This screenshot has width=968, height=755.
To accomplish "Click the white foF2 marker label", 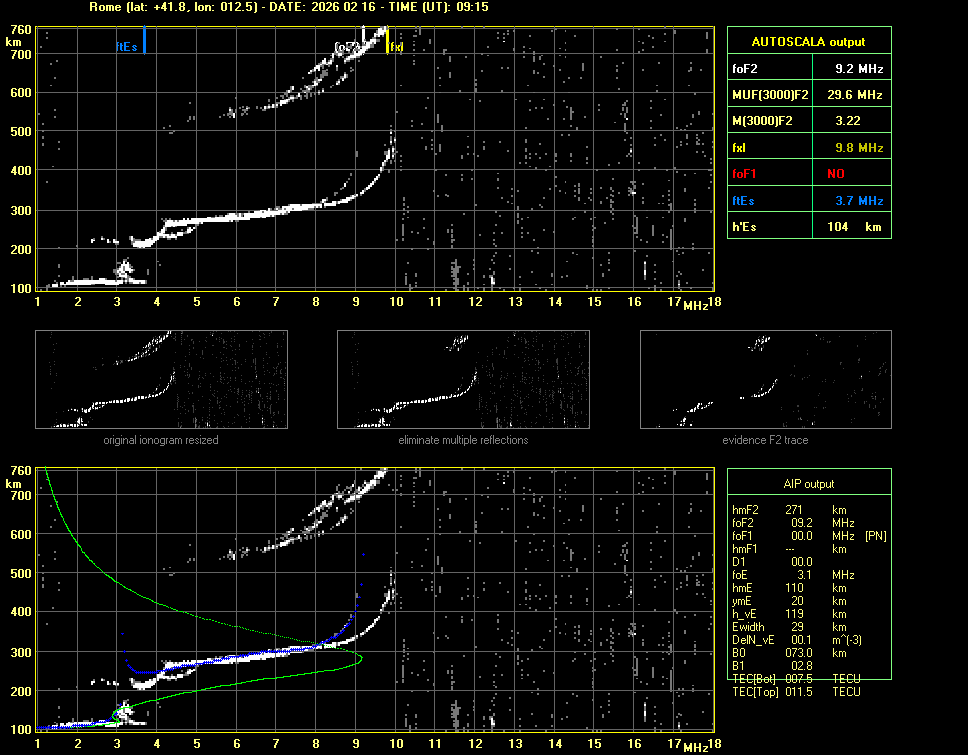I will pos(347,47).
